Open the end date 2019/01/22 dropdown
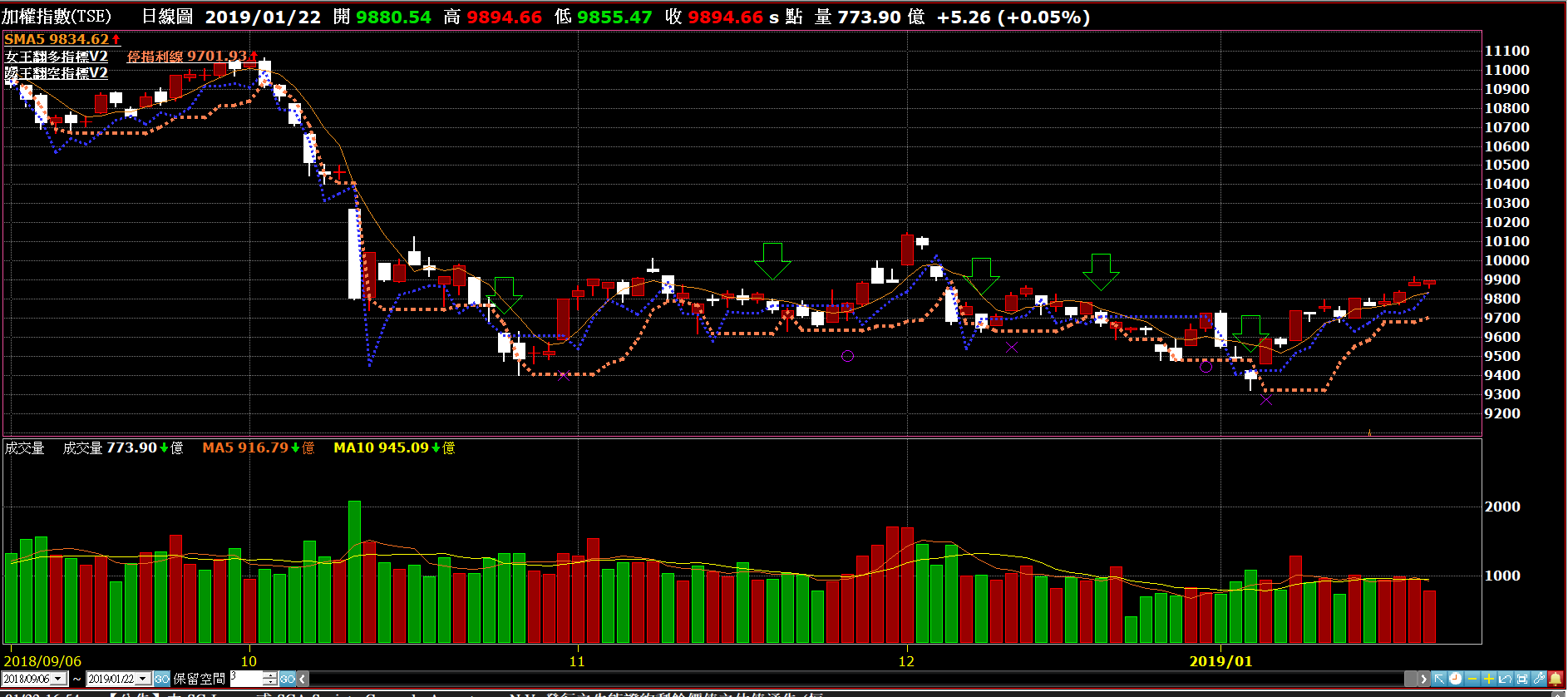The image size is (1568, 697). tap(142, 679)
